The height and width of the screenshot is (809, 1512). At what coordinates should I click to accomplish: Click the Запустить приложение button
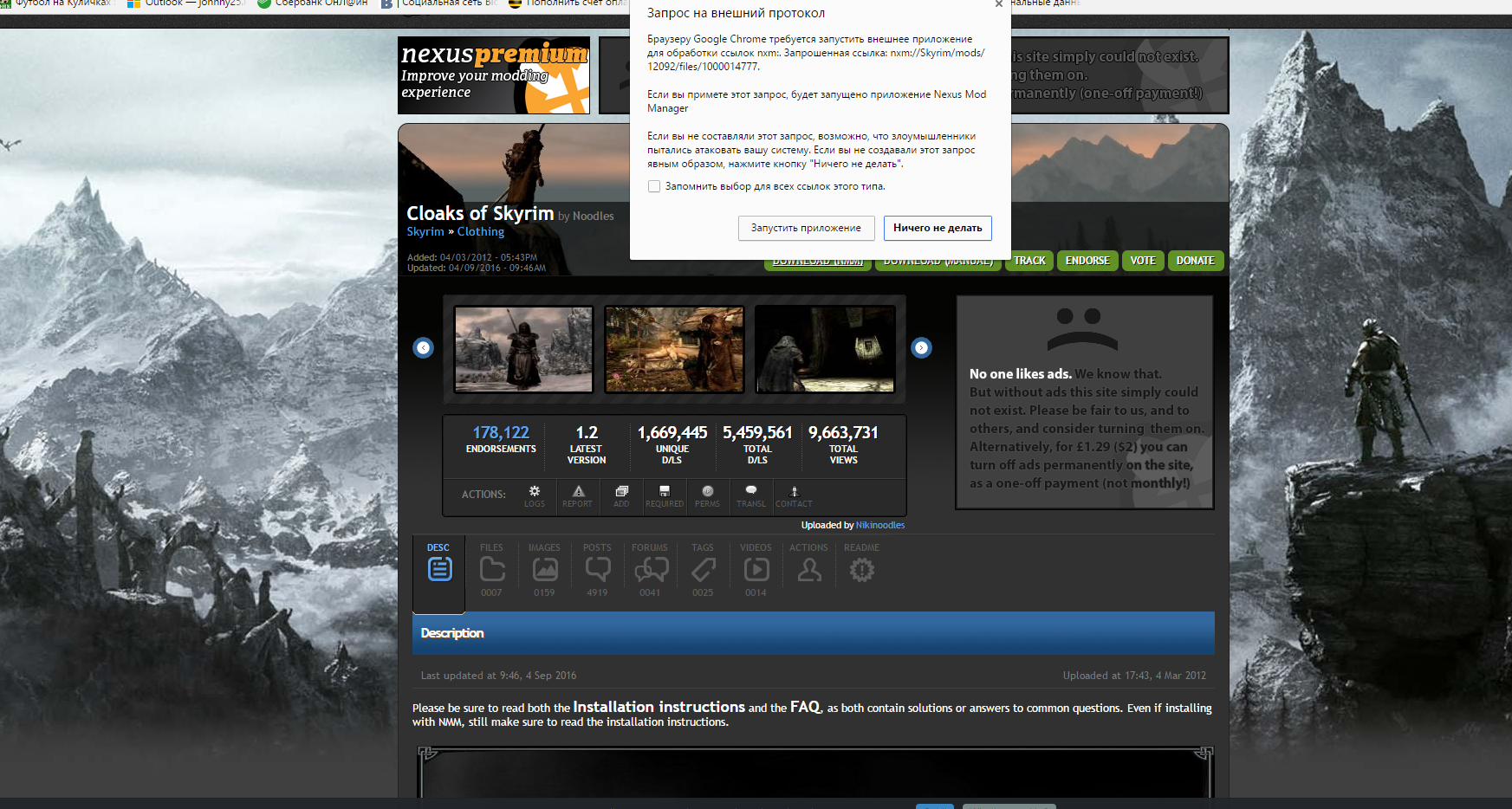click(806, 228)
